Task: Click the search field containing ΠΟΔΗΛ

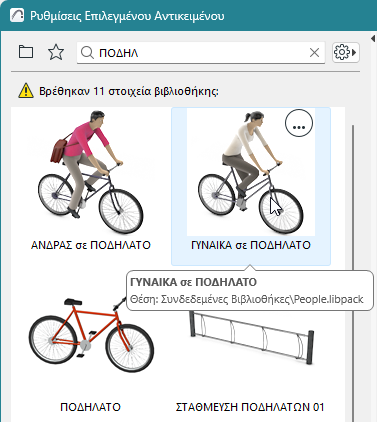Action: click(x=201, y=53)
